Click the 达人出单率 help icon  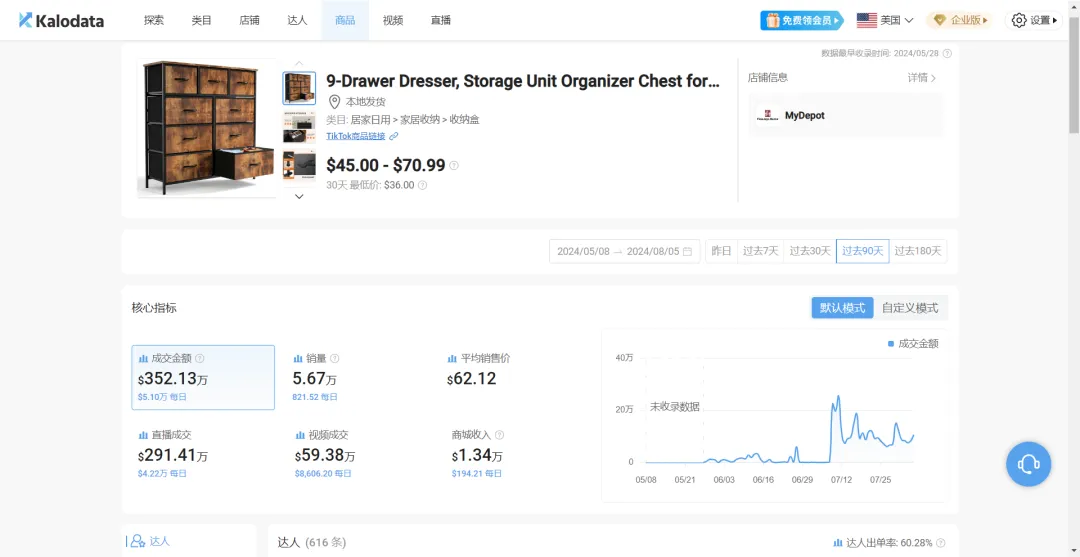(940, 543)
